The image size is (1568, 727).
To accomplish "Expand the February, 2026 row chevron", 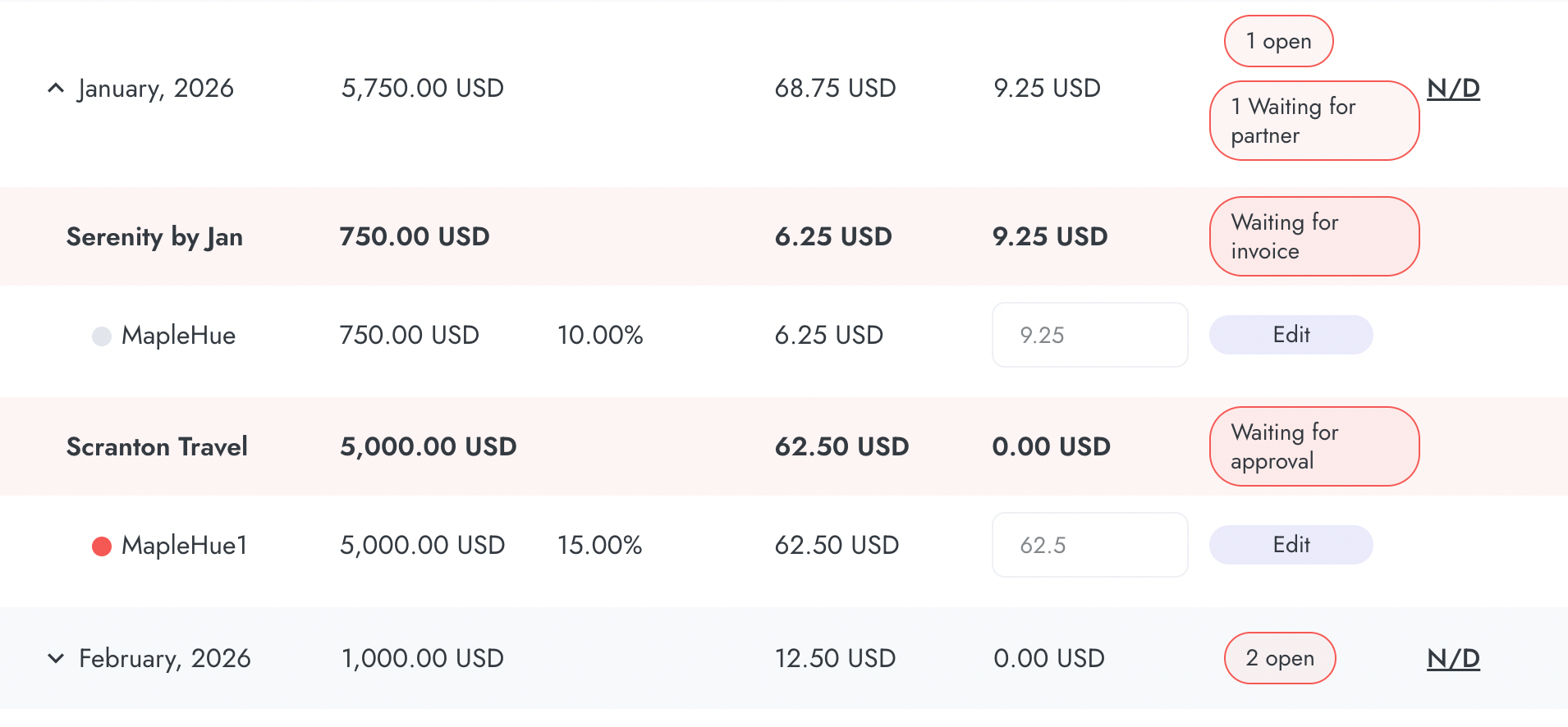I will tap(55, 658).
